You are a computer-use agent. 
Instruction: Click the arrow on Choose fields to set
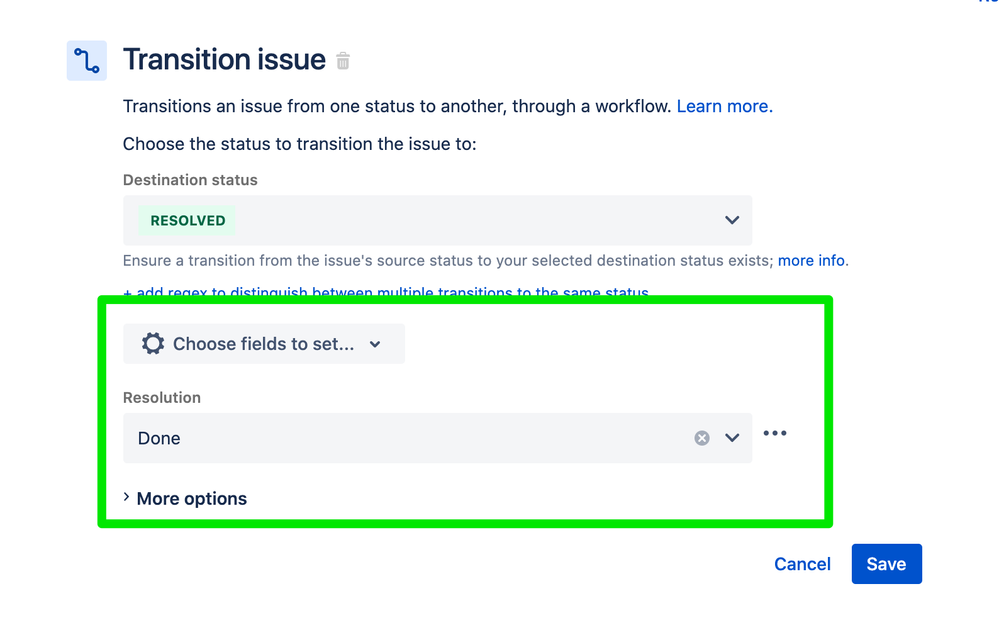tap(375, 343)
